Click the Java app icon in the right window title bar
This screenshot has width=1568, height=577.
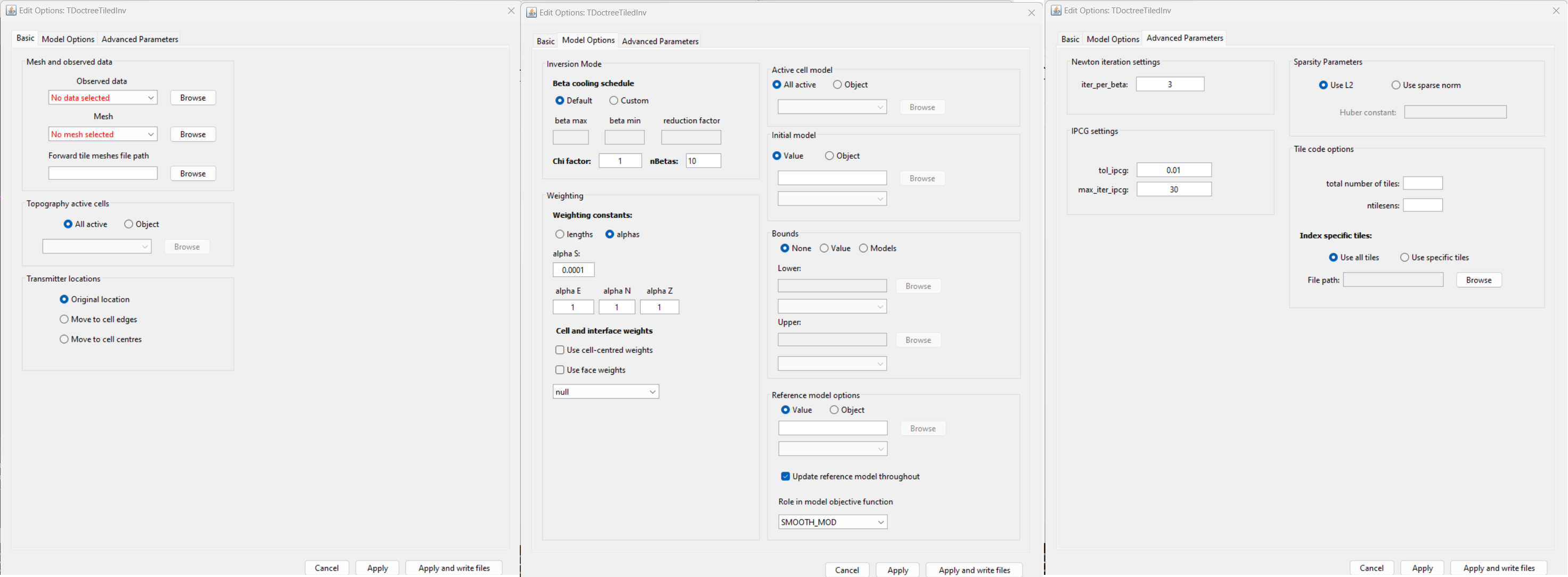click(1056, 10)
